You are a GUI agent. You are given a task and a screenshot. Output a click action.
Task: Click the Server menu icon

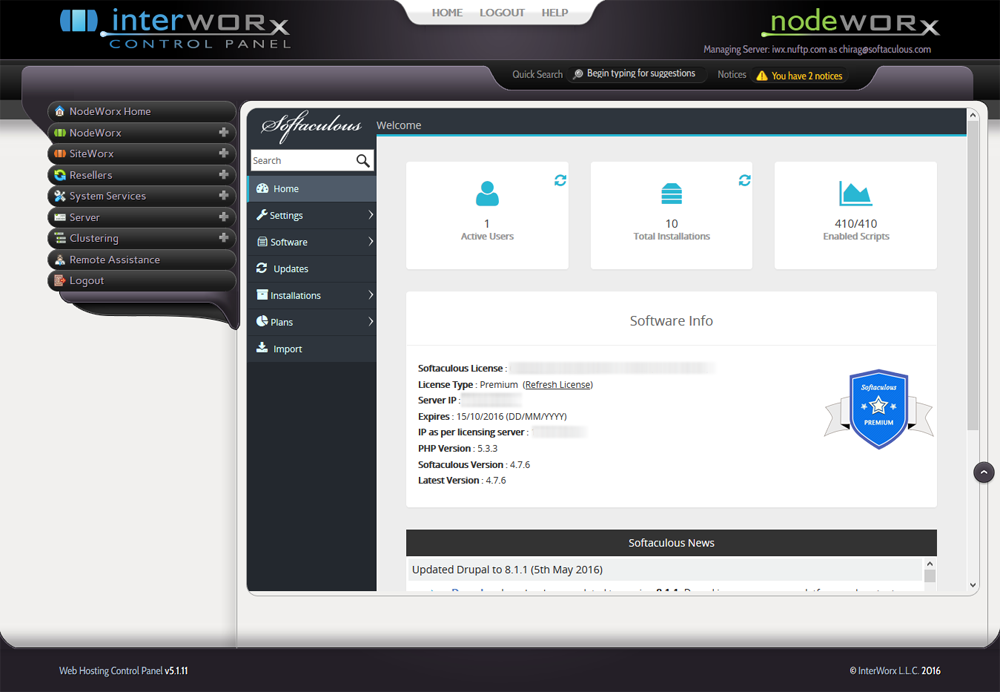[x=60, y=217]
